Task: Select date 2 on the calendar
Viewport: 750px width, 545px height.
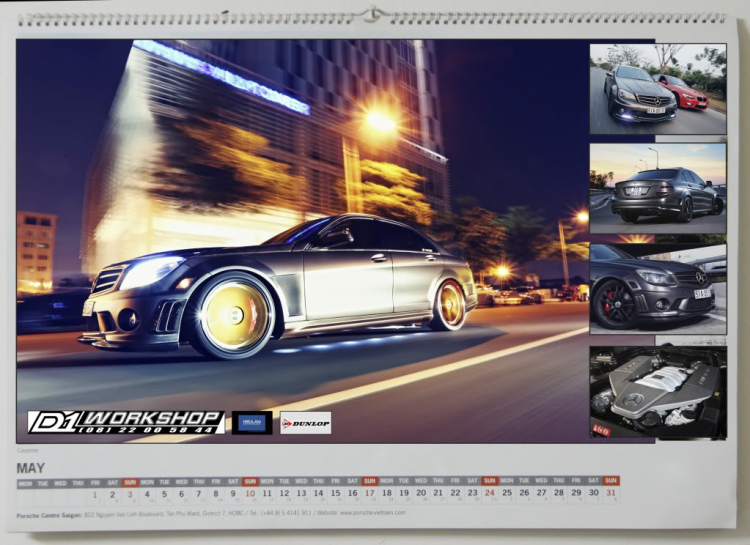Action: coord(112,494)
